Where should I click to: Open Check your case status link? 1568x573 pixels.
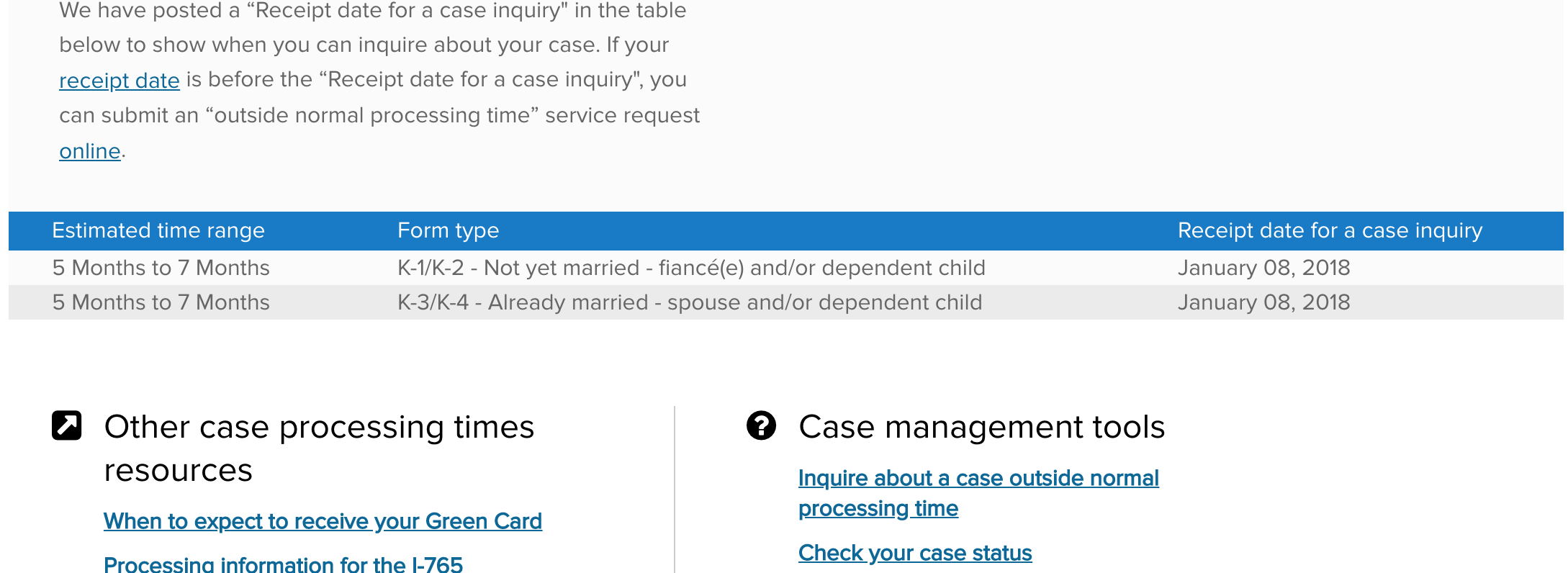pyautogui.click(x=915, y=553)
